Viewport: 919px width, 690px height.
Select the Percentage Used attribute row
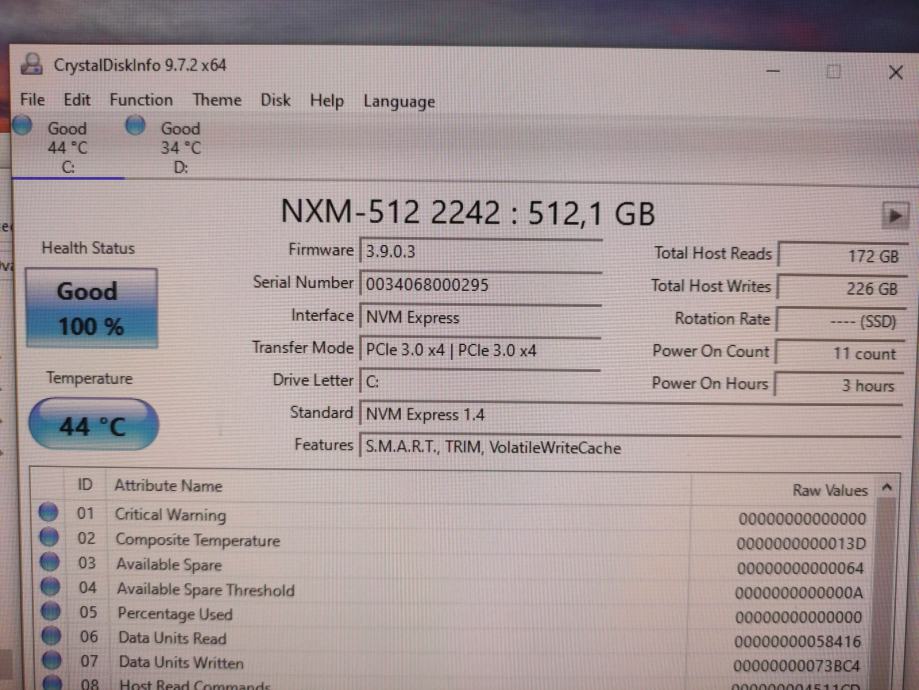454,615
